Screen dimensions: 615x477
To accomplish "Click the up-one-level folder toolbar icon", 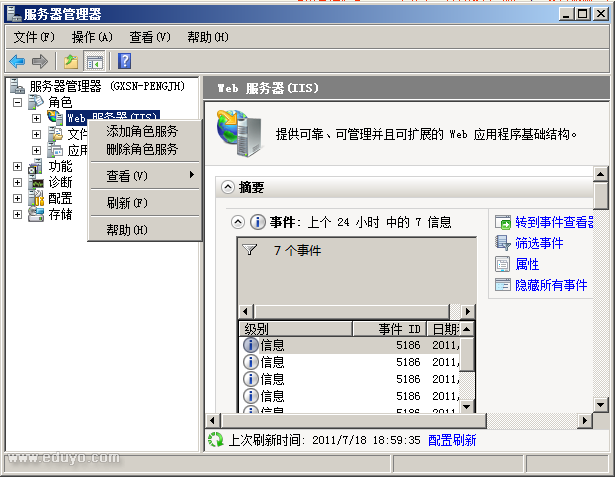I will [x=72, y=62].
